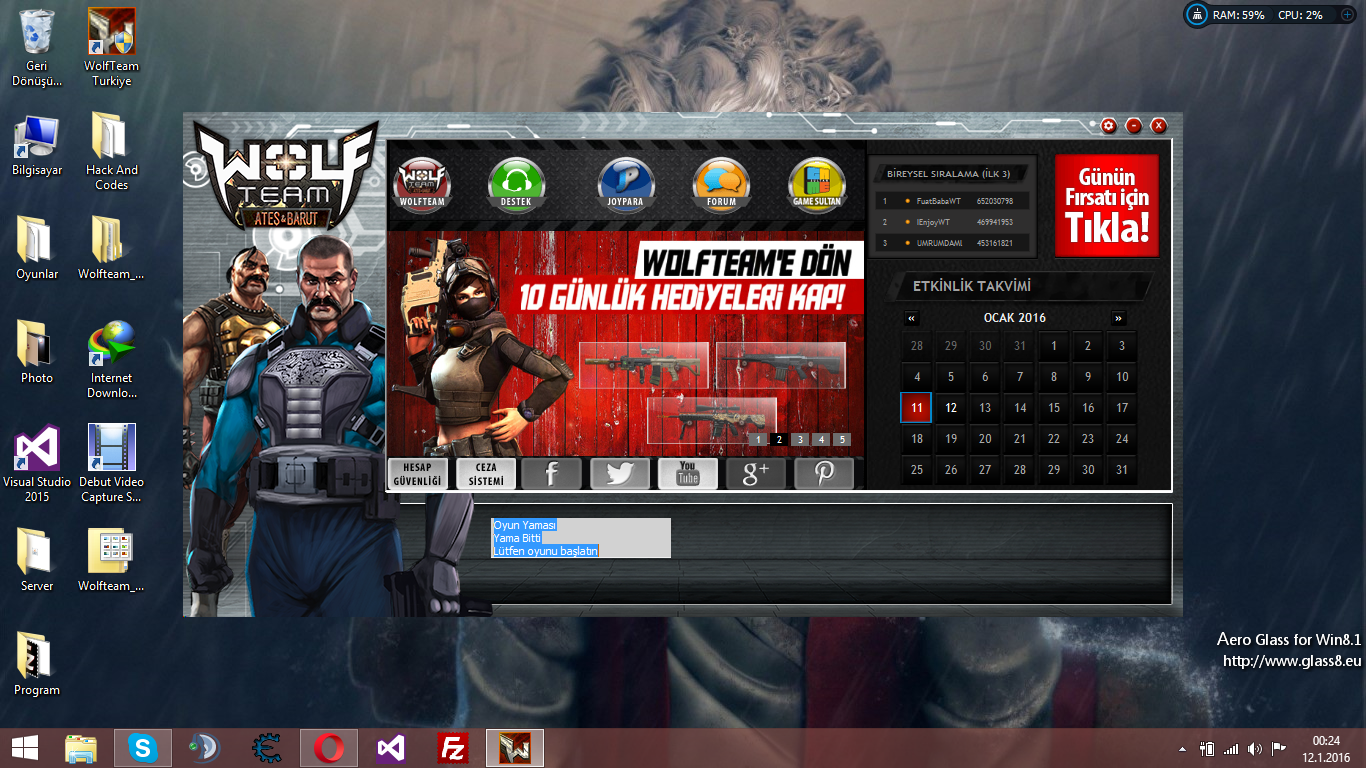Go to previous month in calendar
The height and width of the screenshot is (768, 1366).
911,319
